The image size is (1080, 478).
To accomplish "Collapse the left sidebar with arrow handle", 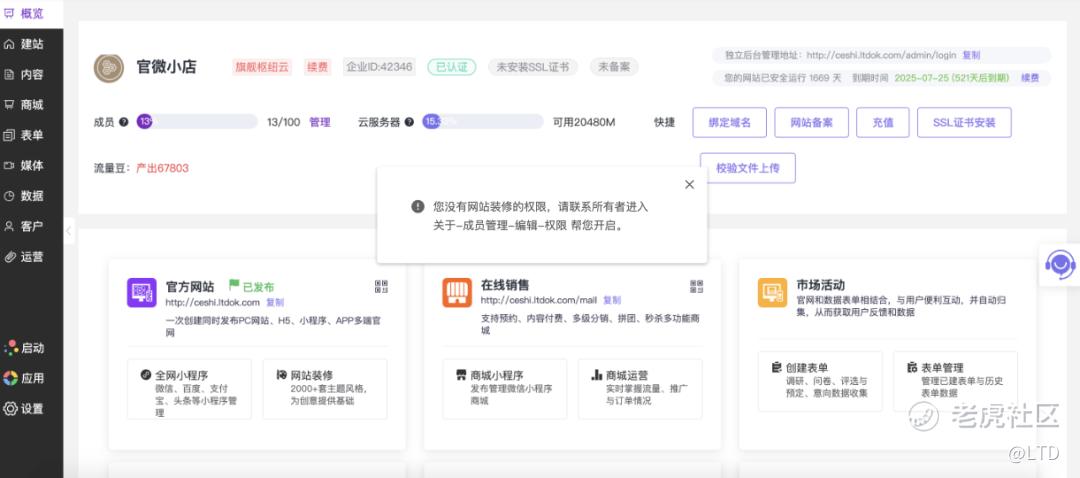I will point(68,231).
